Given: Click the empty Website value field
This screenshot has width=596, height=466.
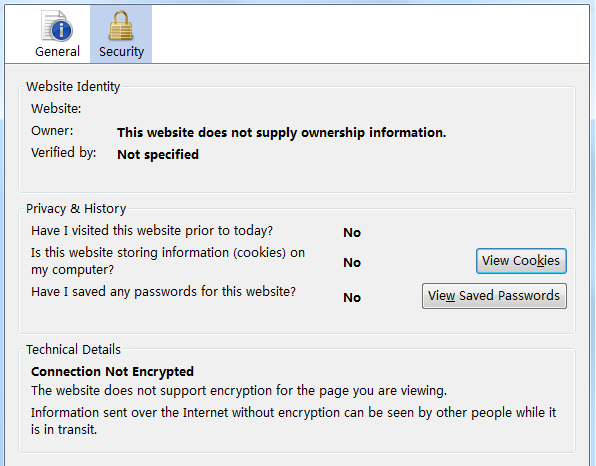Looking at the screenshot, I should tap(342, 109).
